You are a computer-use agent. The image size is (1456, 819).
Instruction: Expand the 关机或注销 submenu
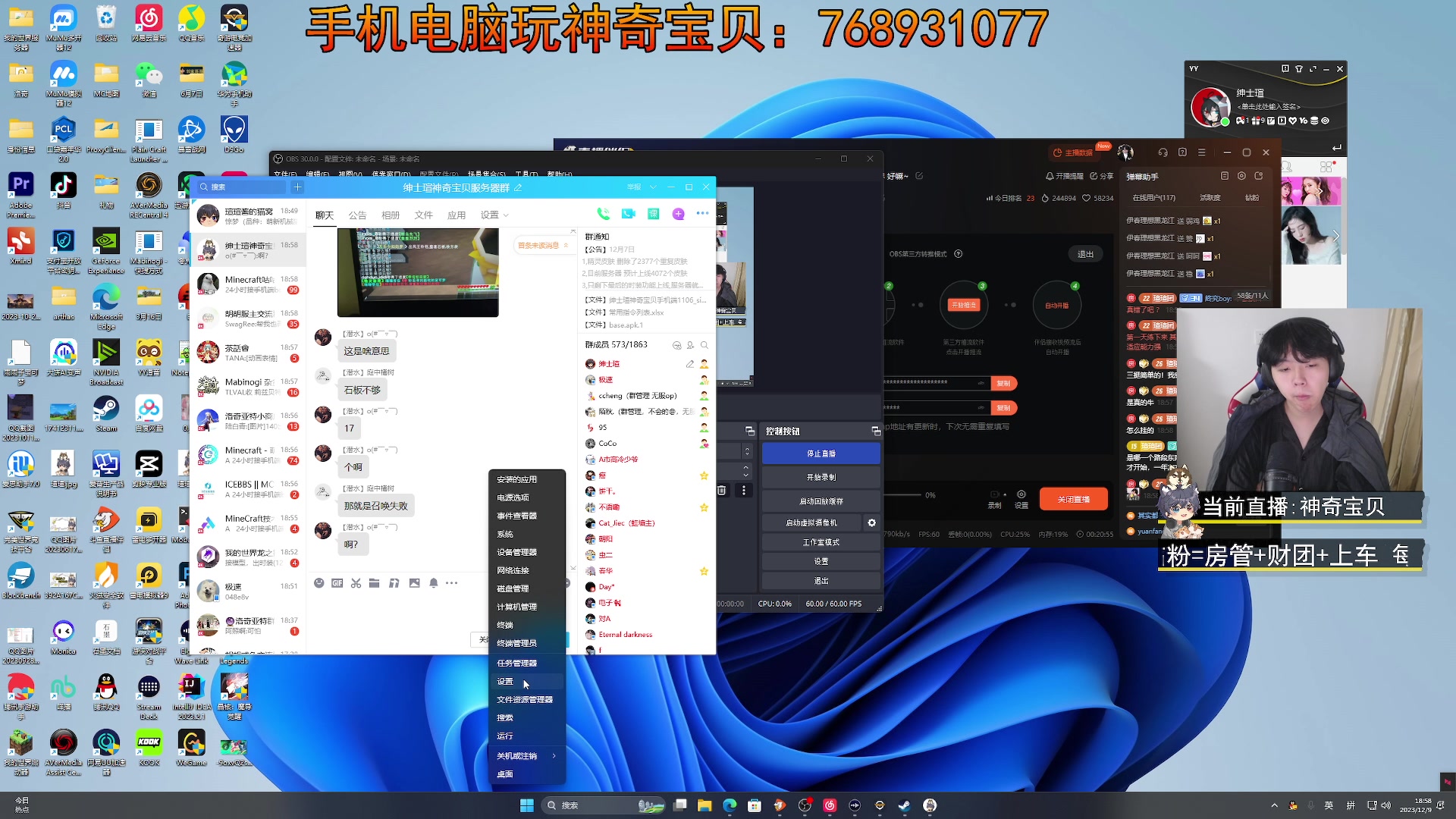click(523, 755)
